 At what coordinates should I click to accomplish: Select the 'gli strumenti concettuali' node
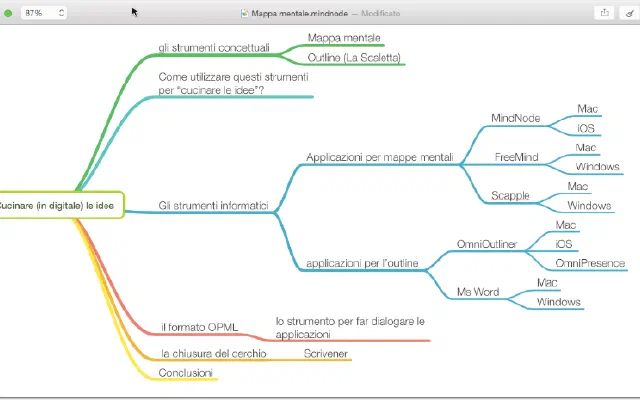[x=214, y=48]
